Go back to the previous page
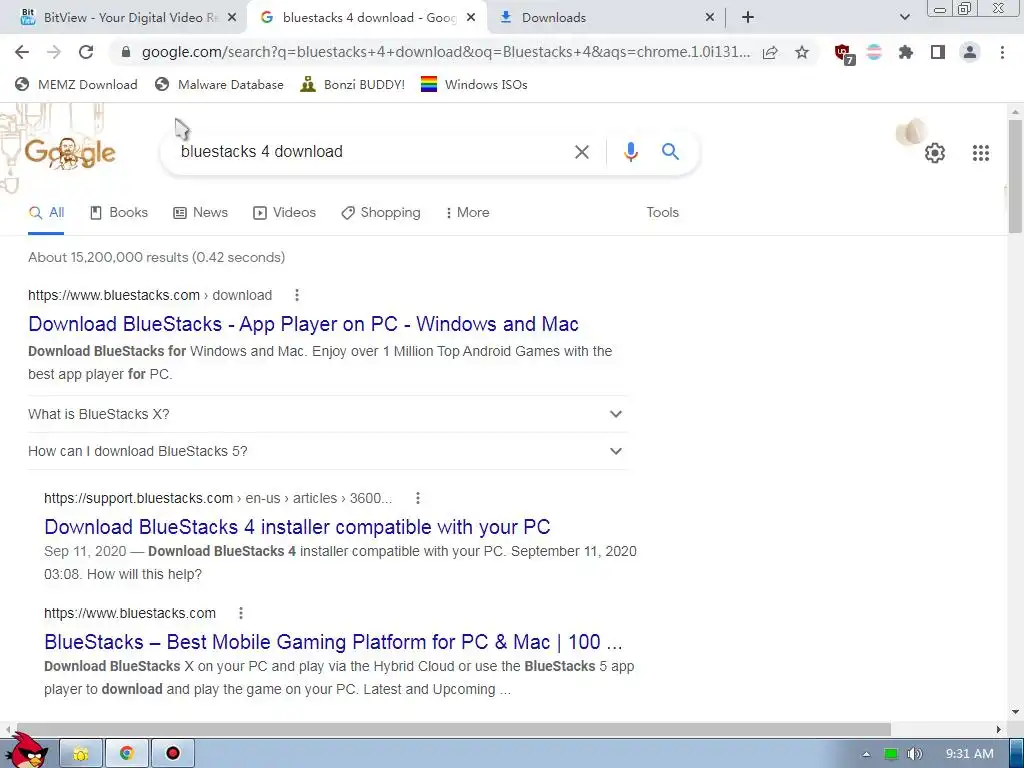 tap(22, 52)
